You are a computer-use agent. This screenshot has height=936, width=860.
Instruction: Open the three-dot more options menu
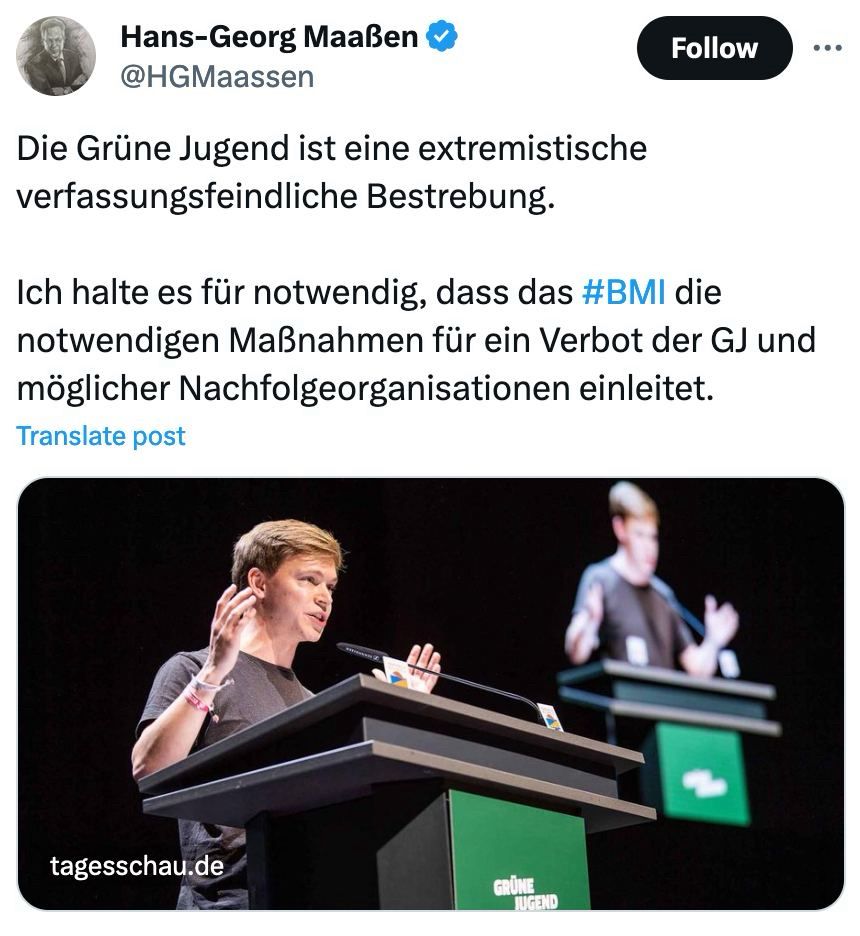pos(828,48)
